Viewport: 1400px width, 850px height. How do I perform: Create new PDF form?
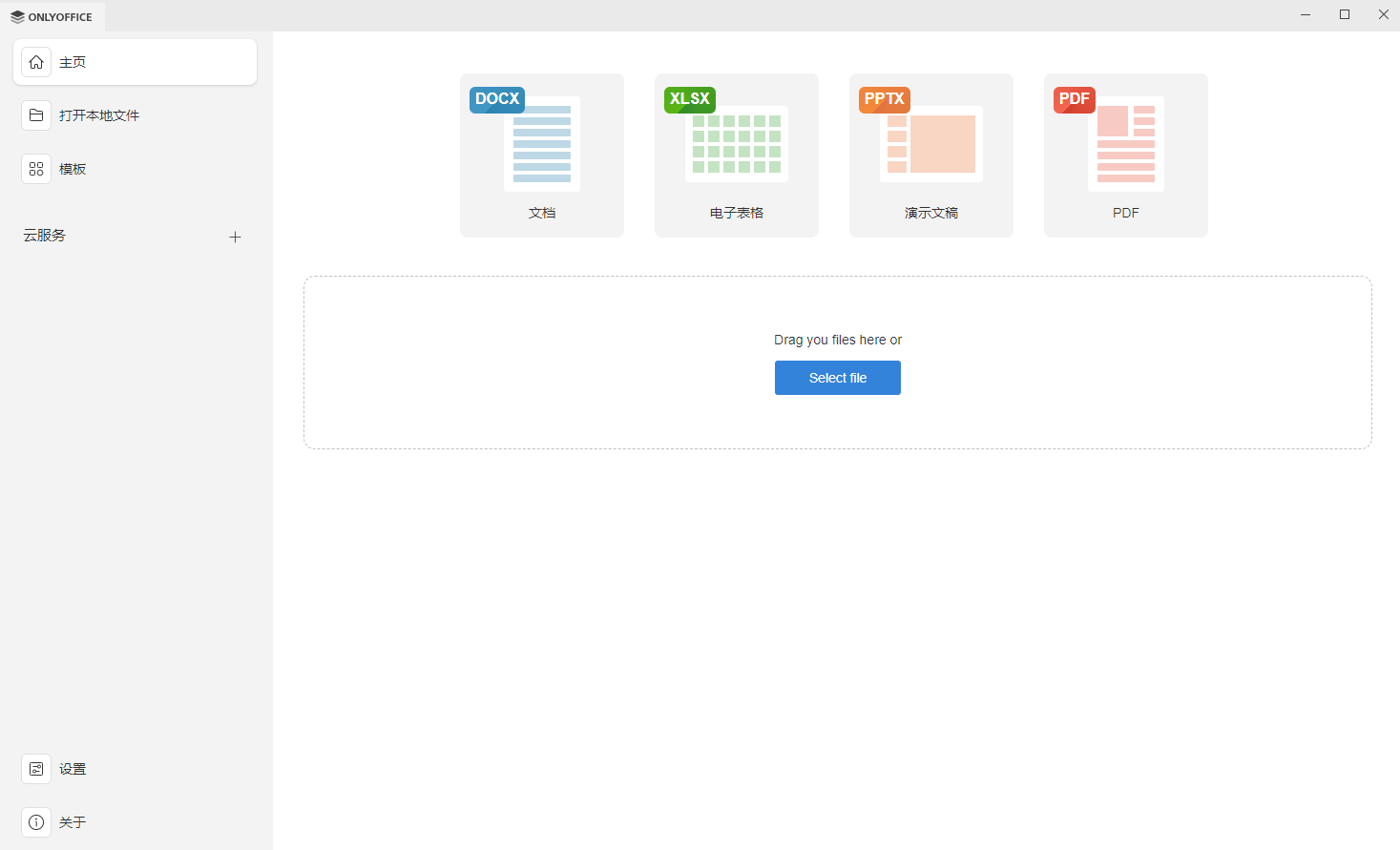[x=1126, y=155]
